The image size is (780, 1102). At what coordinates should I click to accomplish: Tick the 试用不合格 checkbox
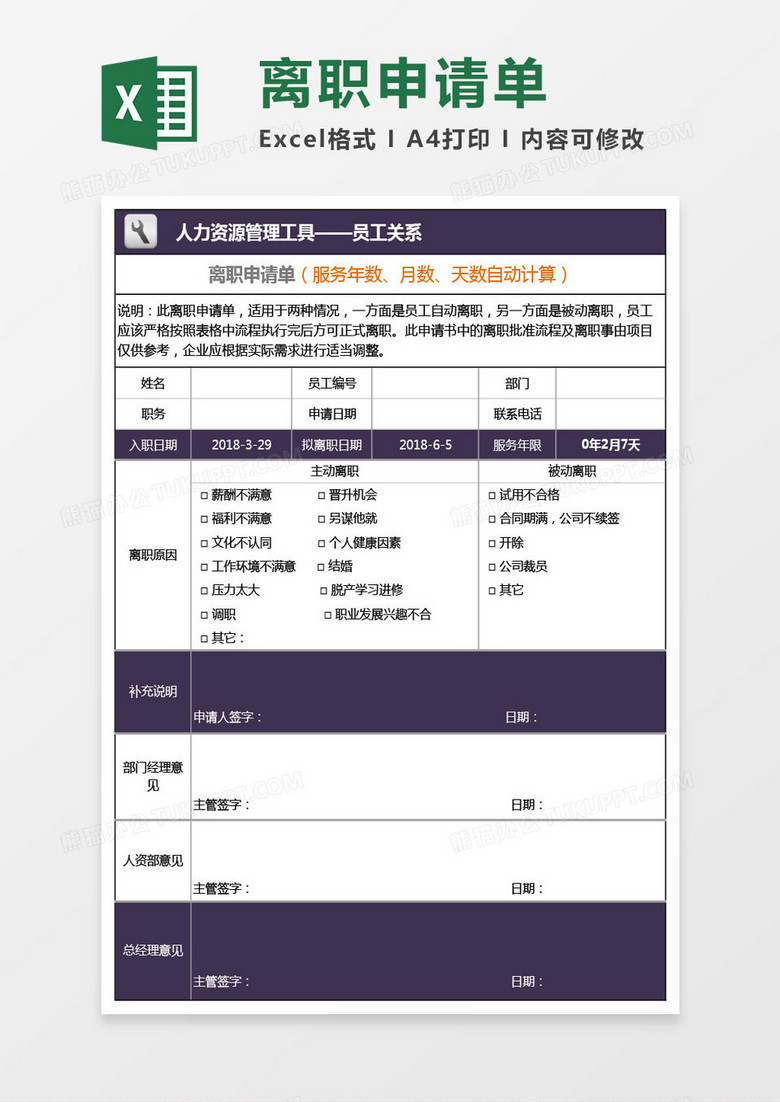[x=492, y=495]
